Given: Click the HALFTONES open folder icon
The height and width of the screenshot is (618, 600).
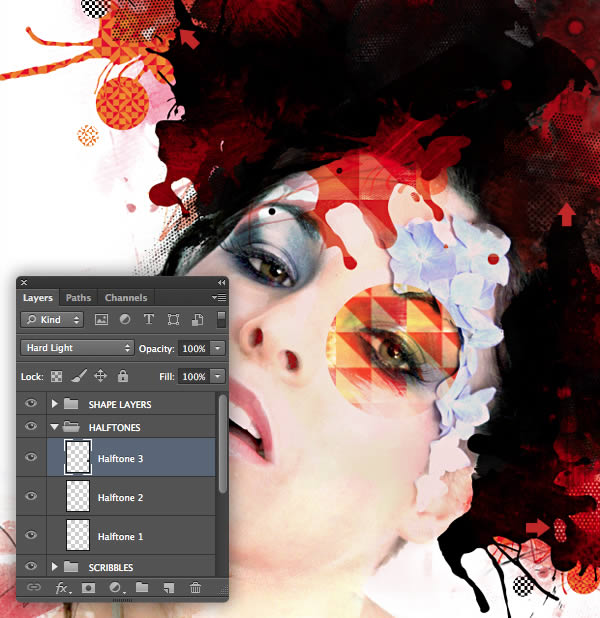Looking at the screenshot, I should [x=71, y=426].
